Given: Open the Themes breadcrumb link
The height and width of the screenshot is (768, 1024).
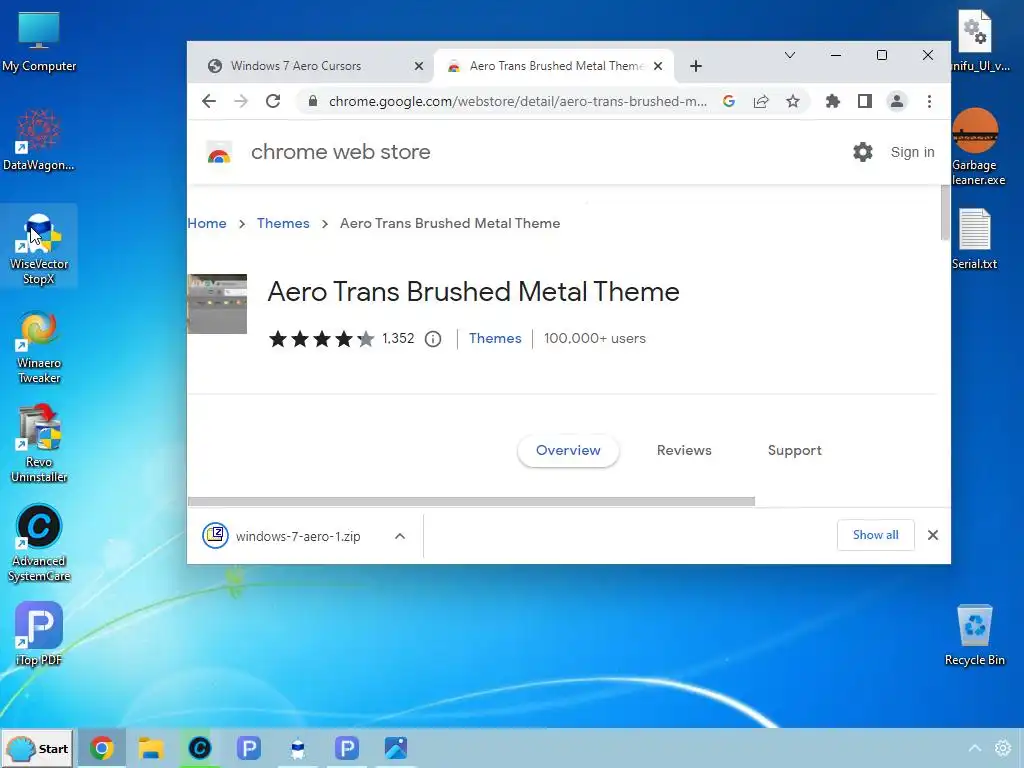Looking at the screenshot, I should coord(283,223).
